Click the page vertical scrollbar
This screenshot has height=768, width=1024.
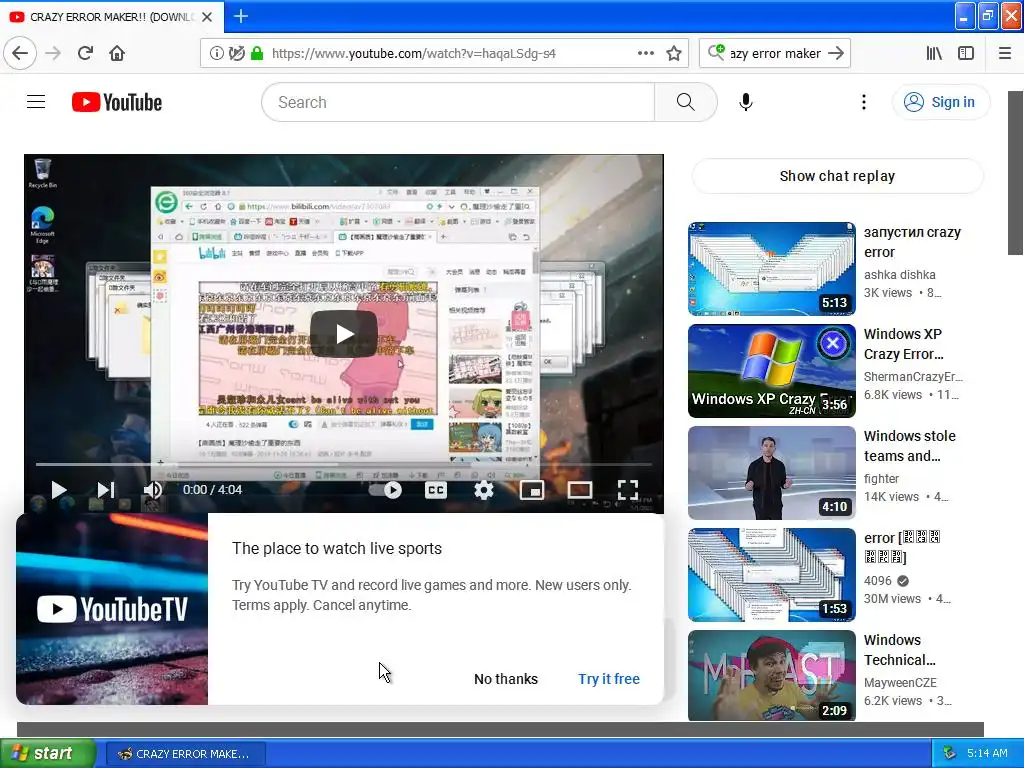1015,173
